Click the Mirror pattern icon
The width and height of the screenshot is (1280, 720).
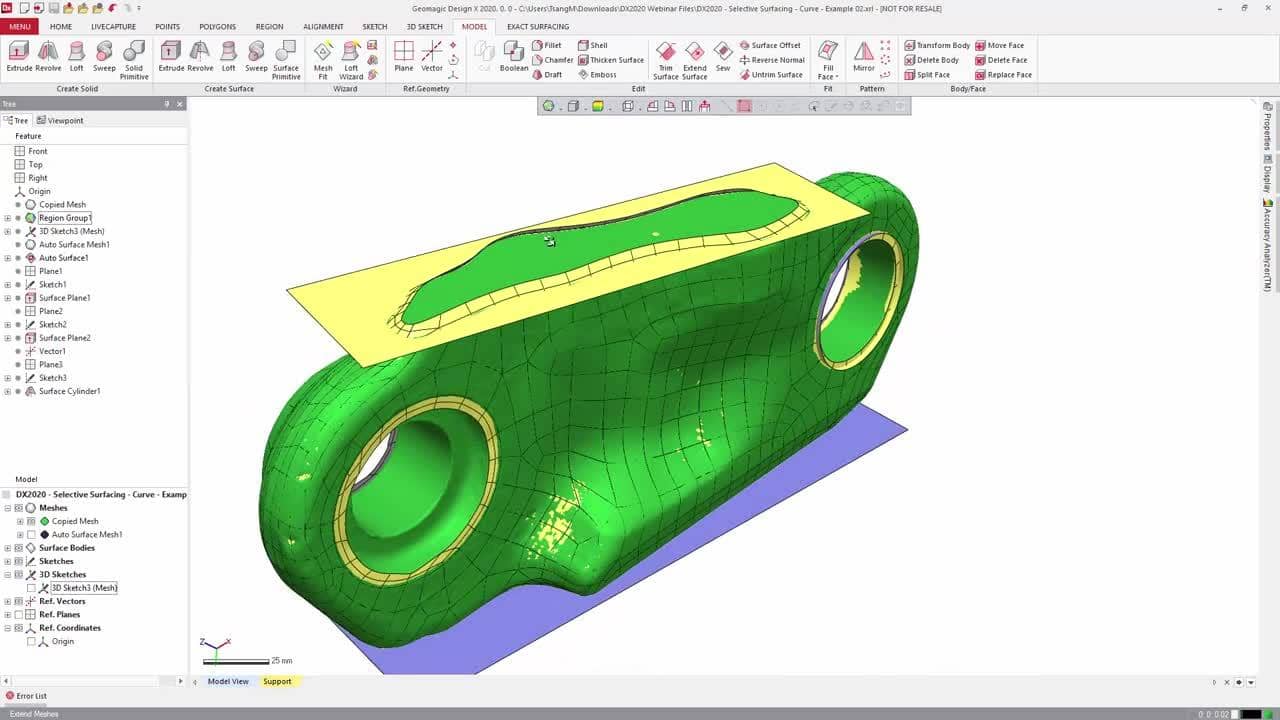pos(864,59)
